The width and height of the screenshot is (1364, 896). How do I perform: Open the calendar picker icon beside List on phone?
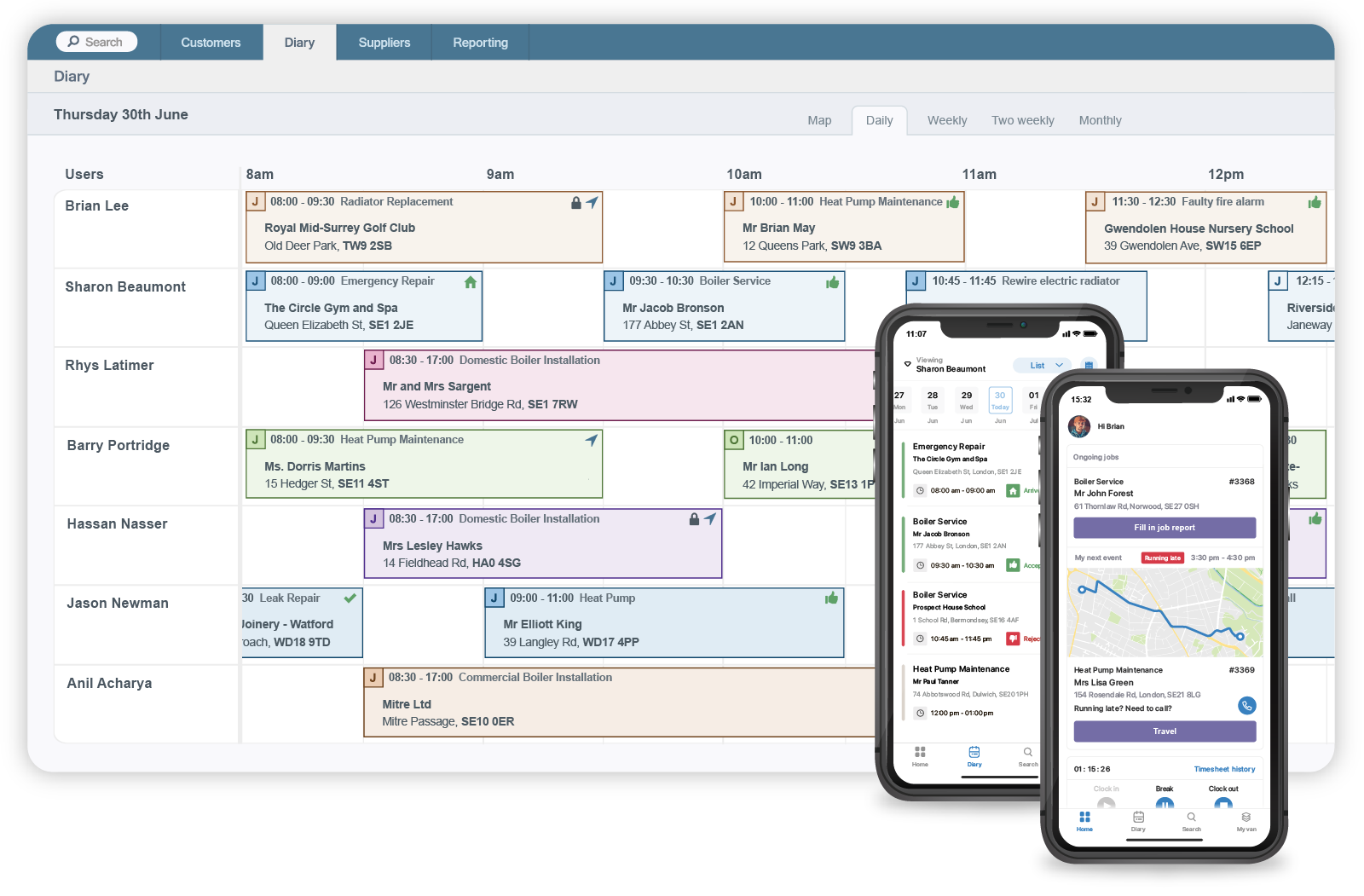(1089, 365)
